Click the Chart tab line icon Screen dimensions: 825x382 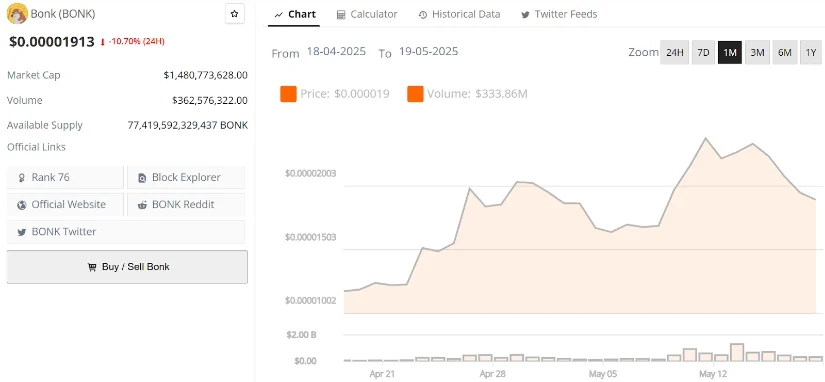click(x=279, y=15)
